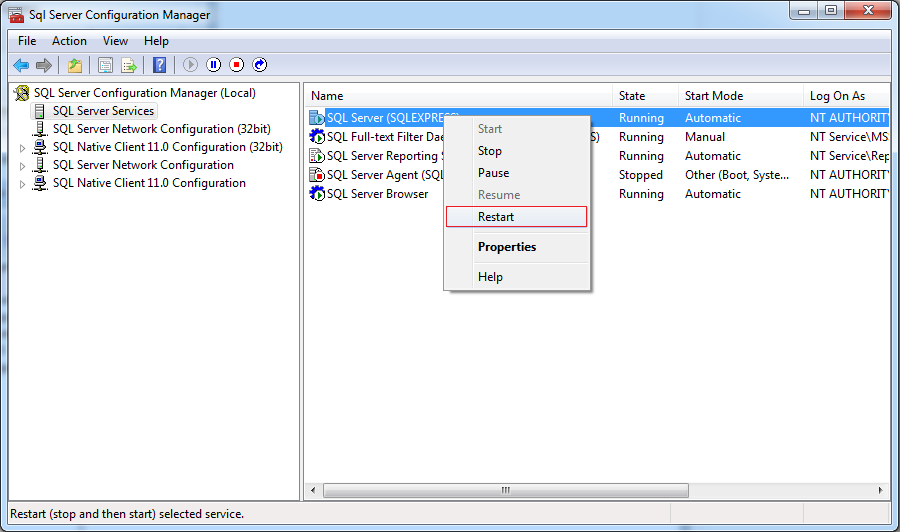
Task: Click the Properties toolbar icon
Action: click(105, 65)
